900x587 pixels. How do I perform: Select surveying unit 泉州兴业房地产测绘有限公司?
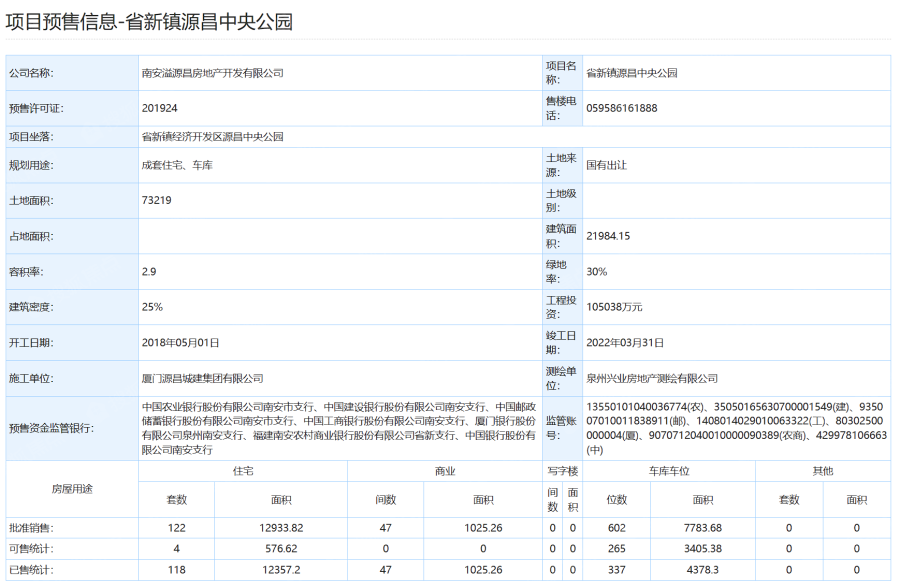point(651,378)
